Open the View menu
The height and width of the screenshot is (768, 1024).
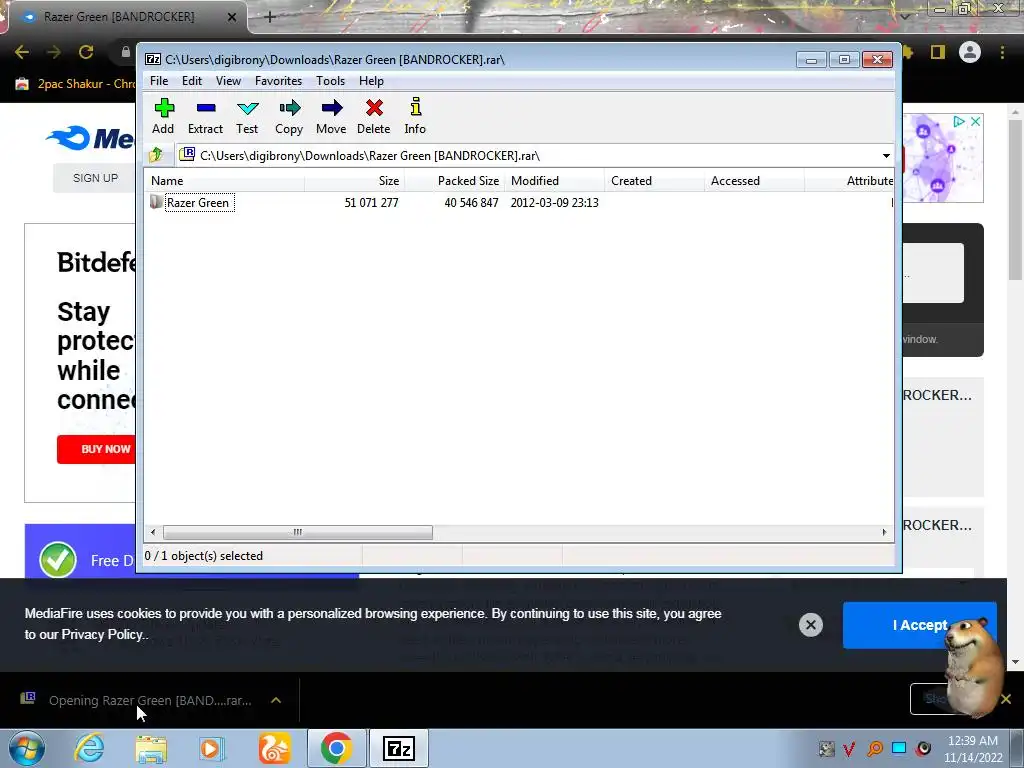click(228, 81)
